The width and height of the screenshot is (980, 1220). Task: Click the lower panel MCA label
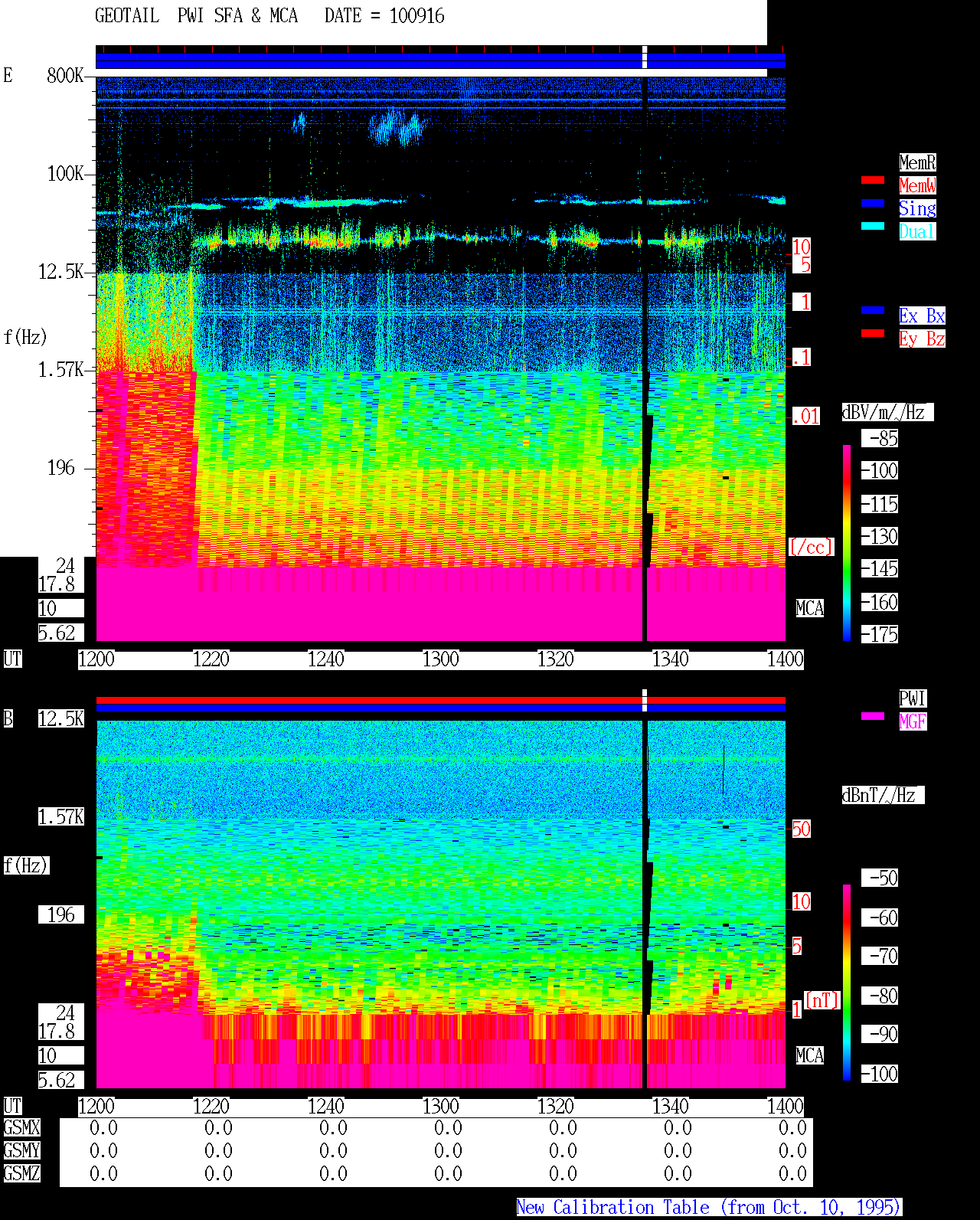point(810,1055)
